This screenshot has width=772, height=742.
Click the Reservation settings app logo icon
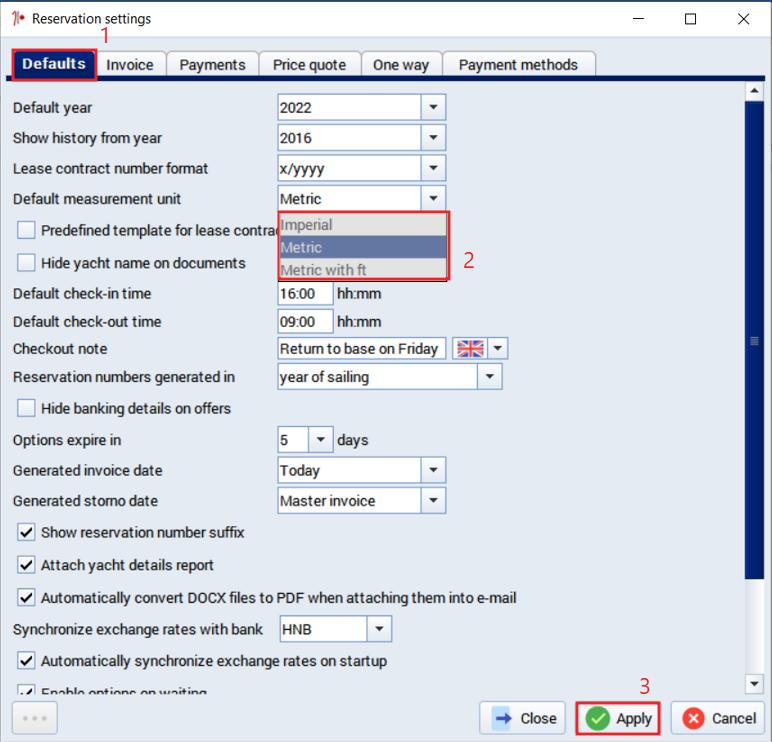(x=18, y=19)
